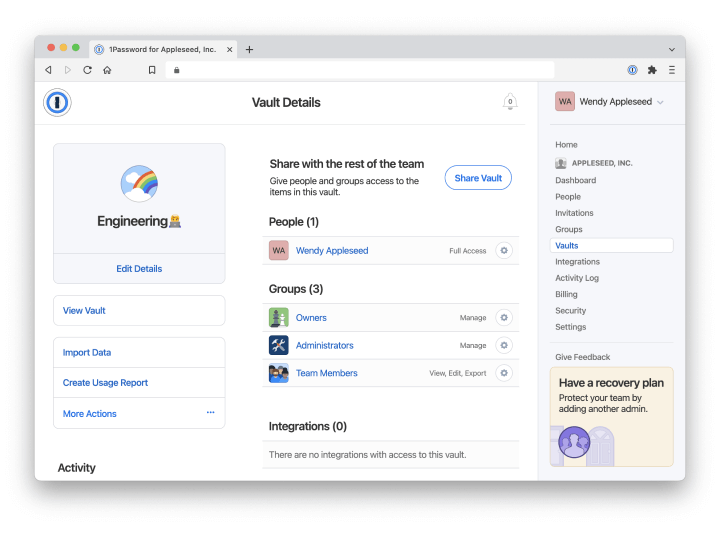
Task: Open the Owners group link
Action: [311, 318]
